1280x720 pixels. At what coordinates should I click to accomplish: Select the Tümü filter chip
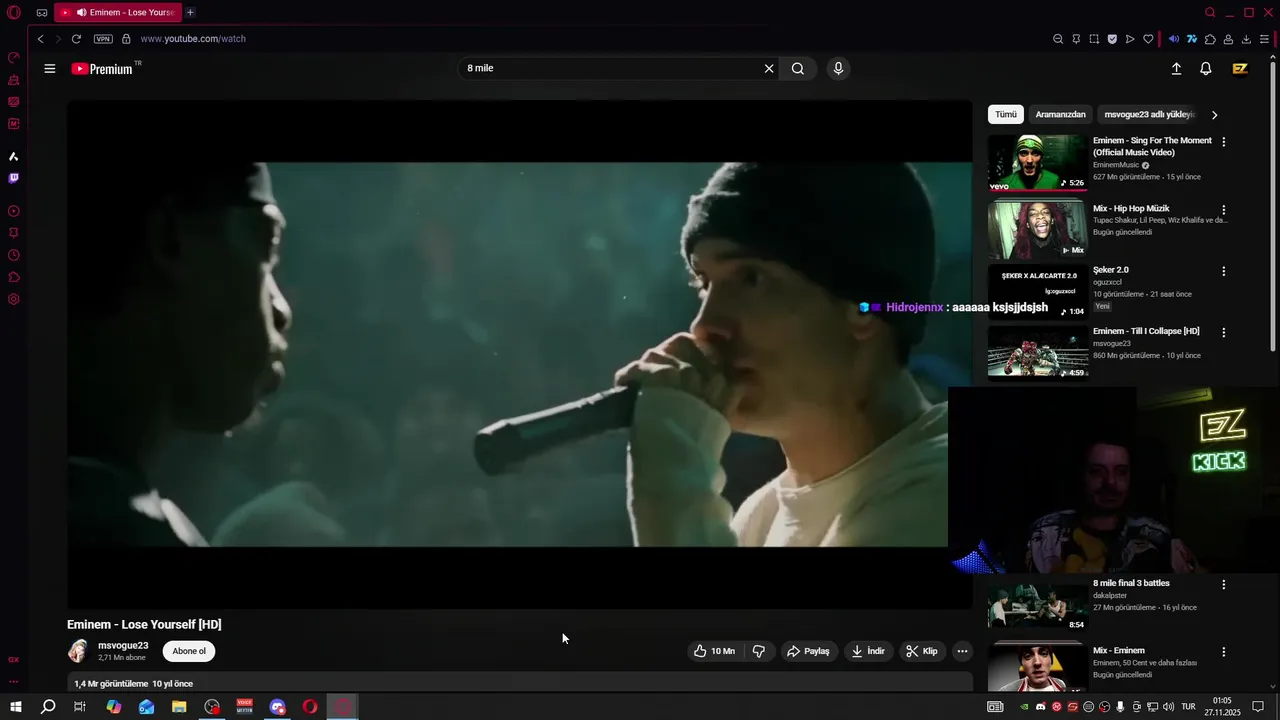click(x=1005, y=115)
